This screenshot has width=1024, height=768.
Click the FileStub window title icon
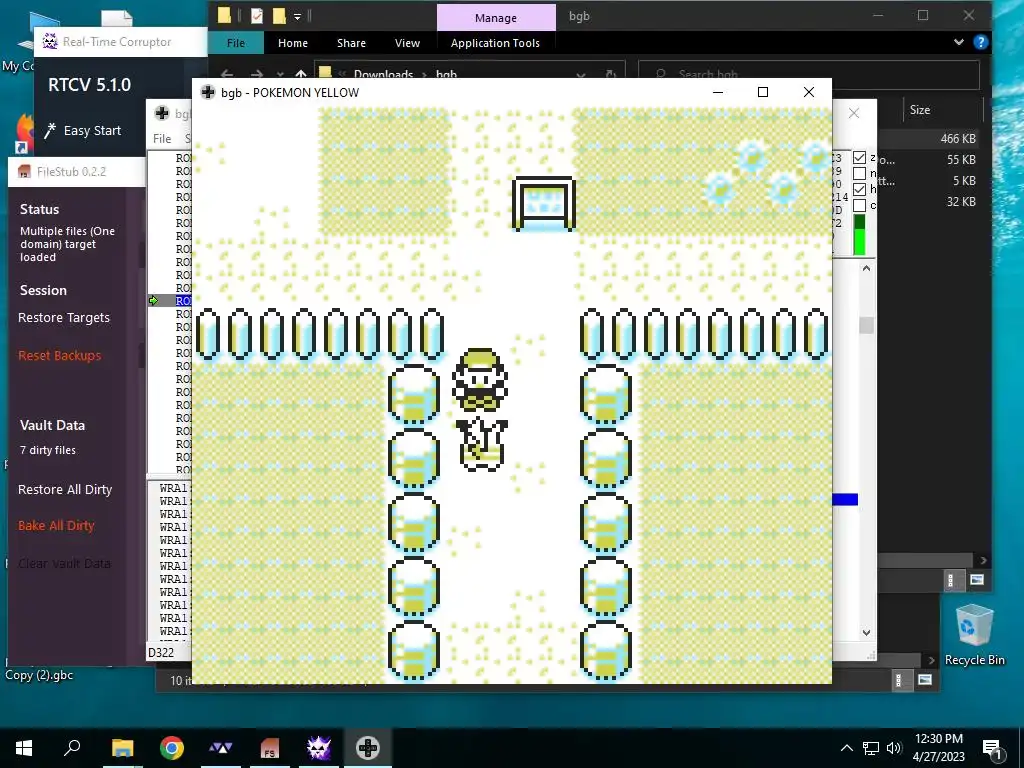(25, 172)
